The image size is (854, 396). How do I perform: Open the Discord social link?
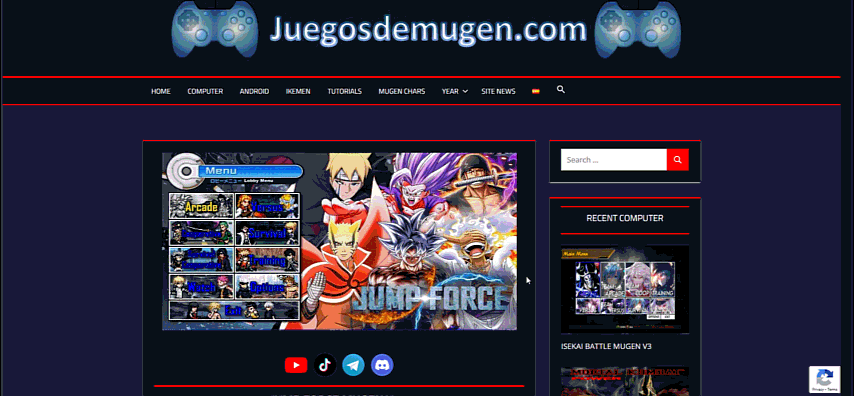click(x=382, y=365)
